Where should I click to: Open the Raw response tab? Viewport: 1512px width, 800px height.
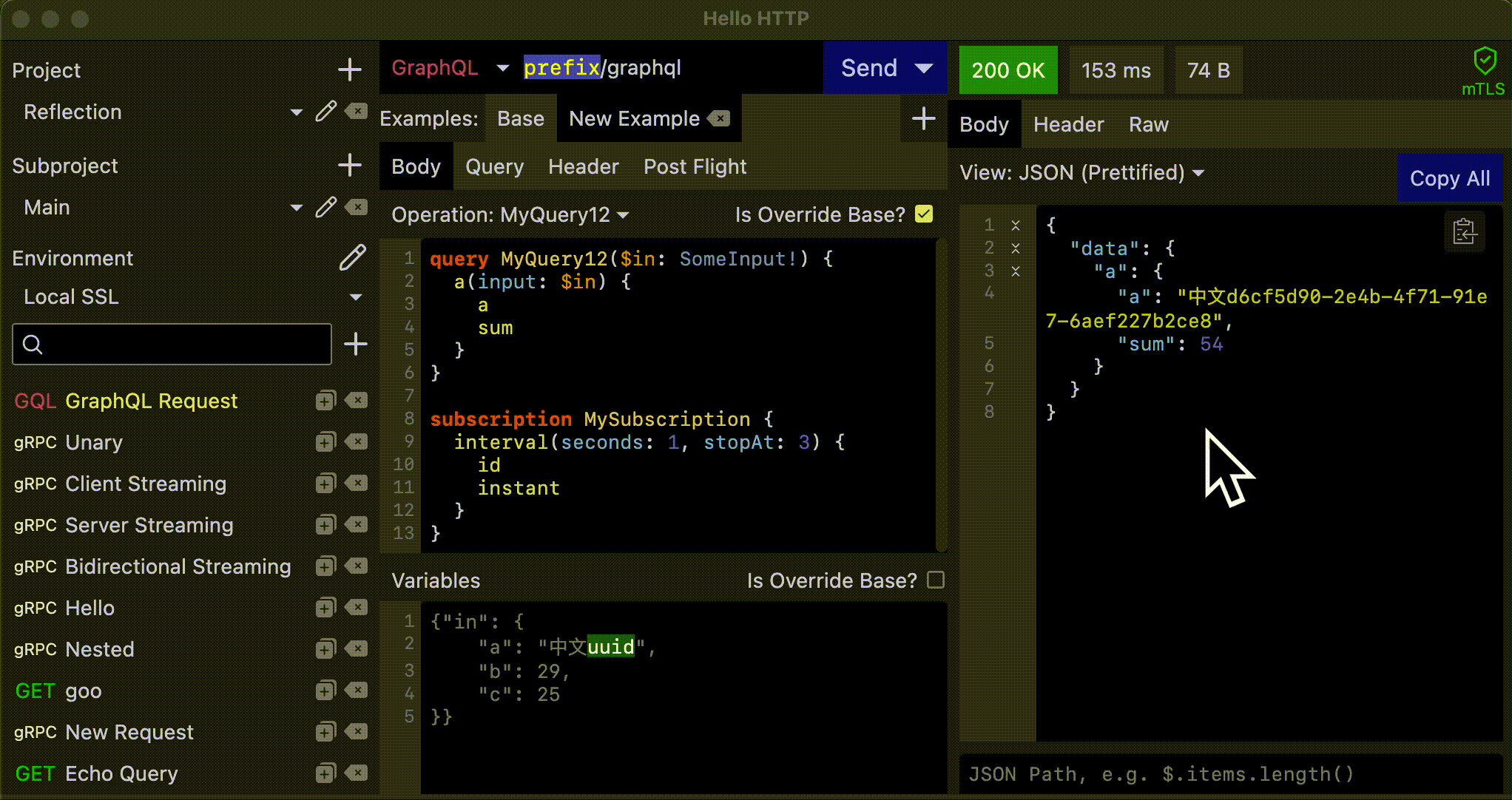[1148, 125]
